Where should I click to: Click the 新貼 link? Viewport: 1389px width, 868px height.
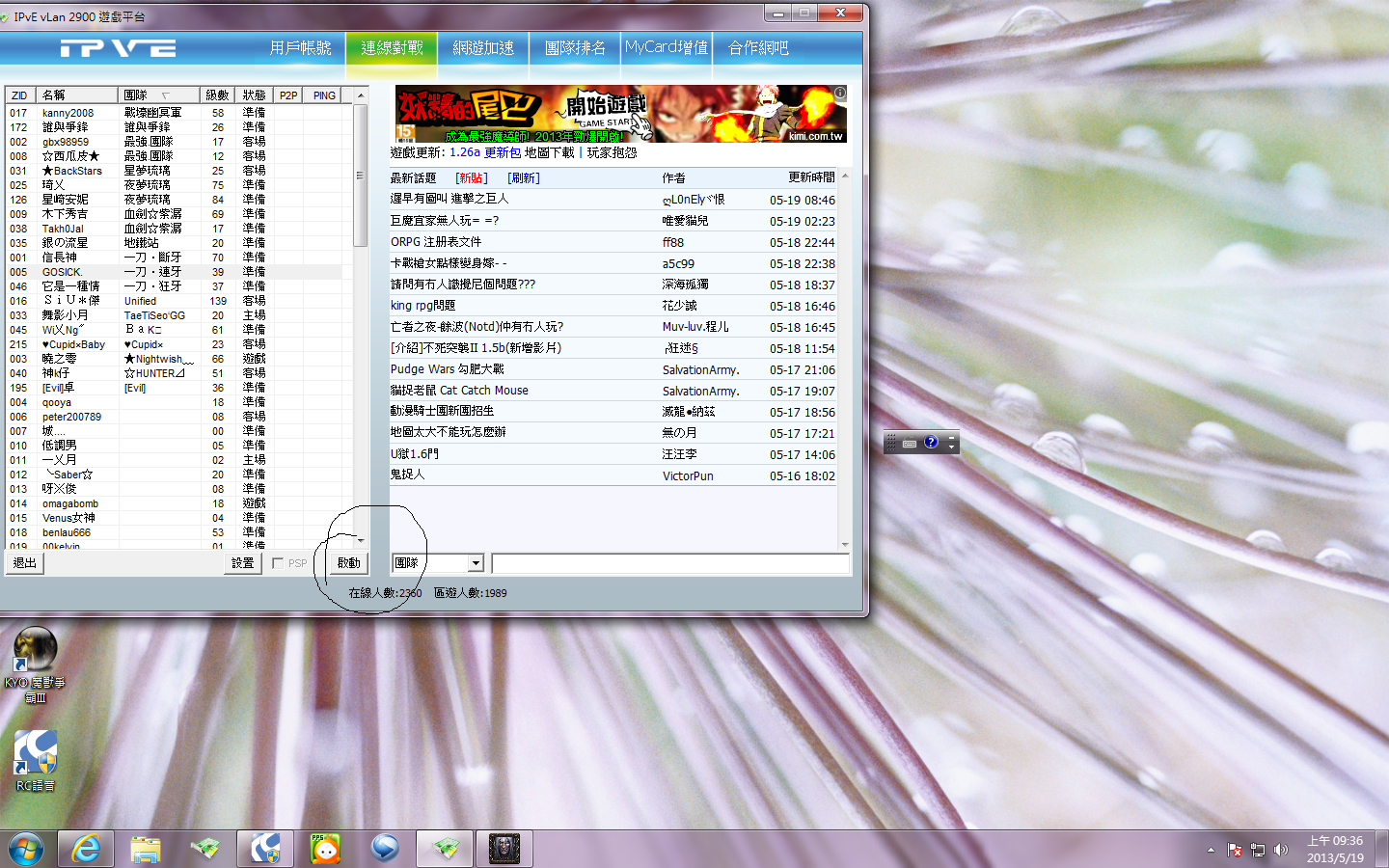point(472,178)
